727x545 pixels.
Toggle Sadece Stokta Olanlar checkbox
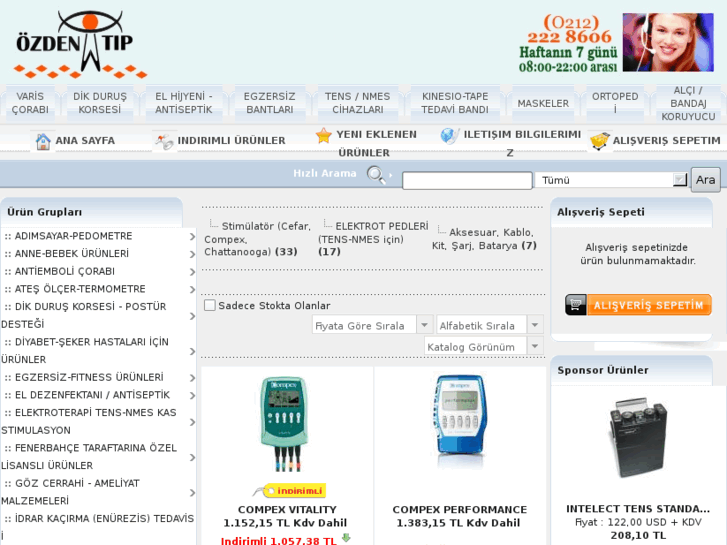[x=210, y=305]
